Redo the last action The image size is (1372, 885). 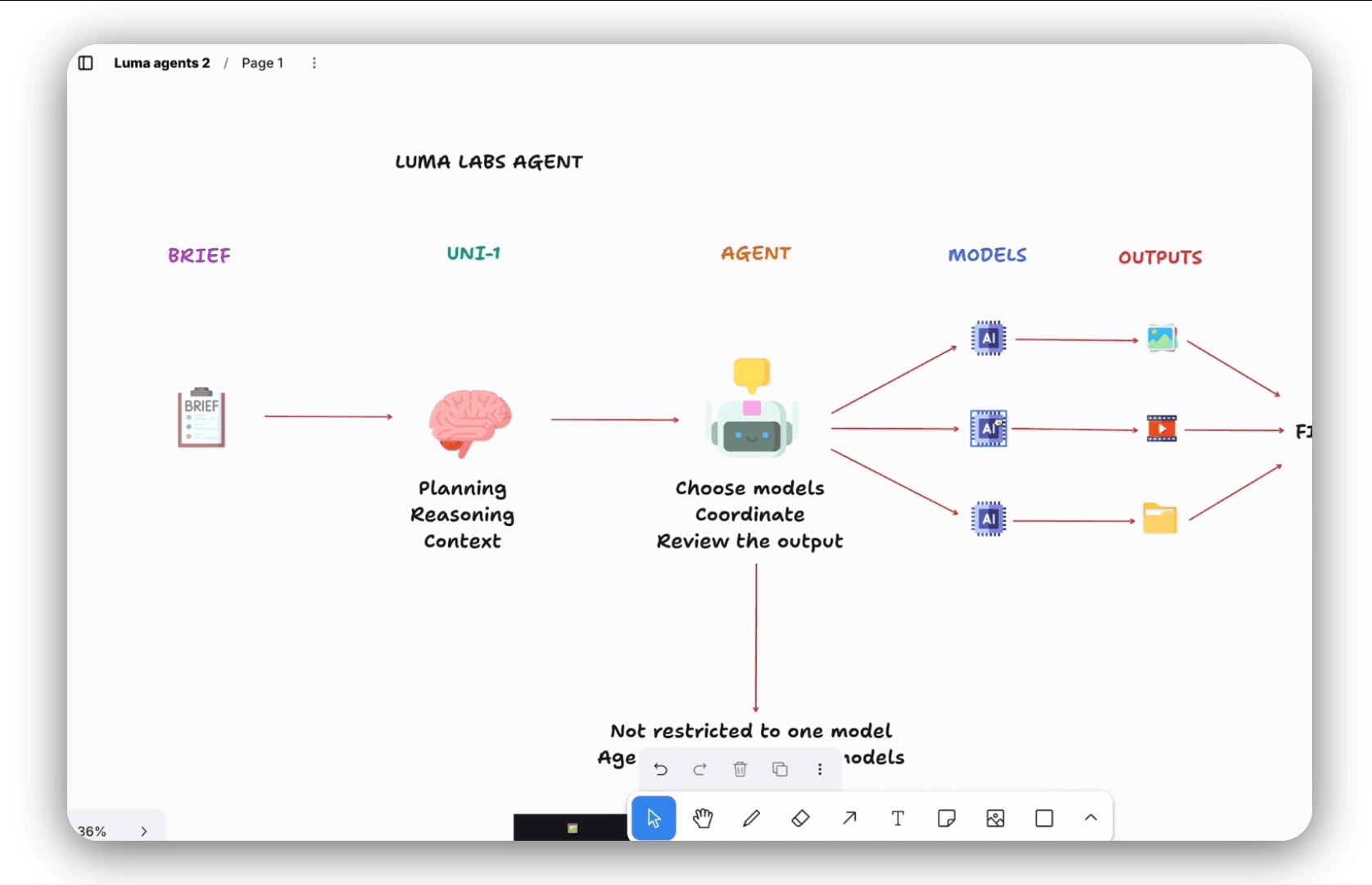pyautogui.click(x=700, y=769)
